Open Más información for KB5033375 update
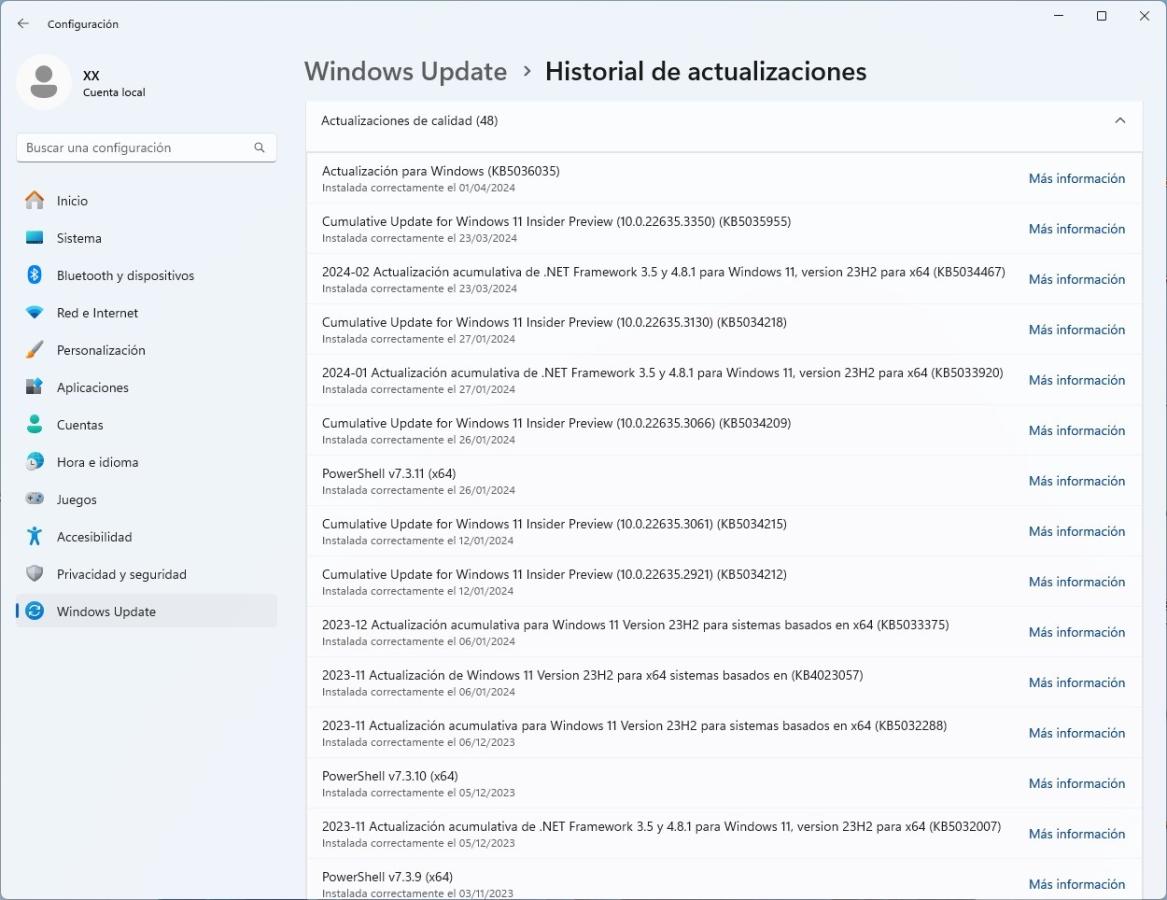Screen dimensions: 1167x900 (x=1076, y=632)
